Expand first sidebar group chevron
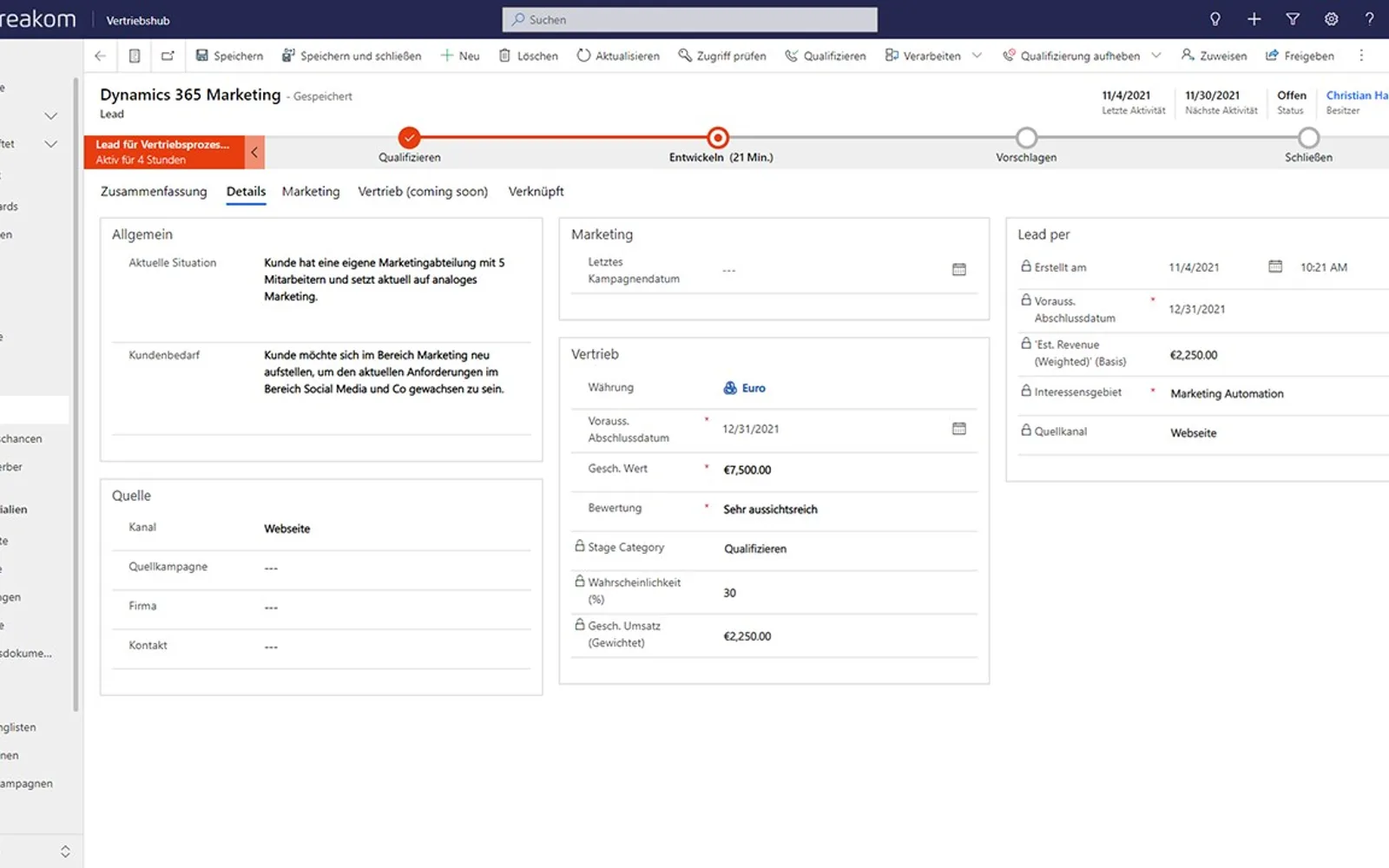1389x868 pixels. (51, 115)
